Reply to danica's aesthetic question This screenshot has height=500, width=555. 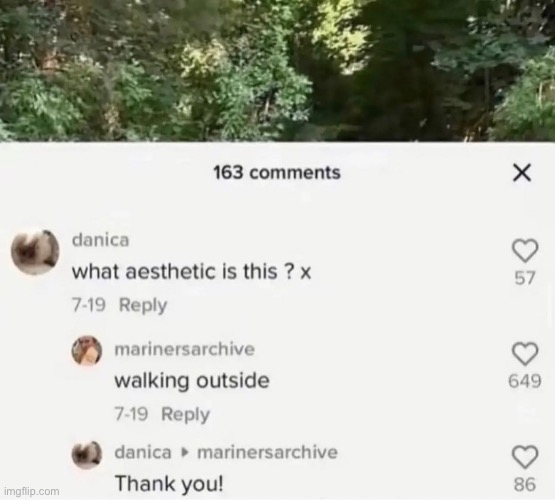(x=143, y=305)
